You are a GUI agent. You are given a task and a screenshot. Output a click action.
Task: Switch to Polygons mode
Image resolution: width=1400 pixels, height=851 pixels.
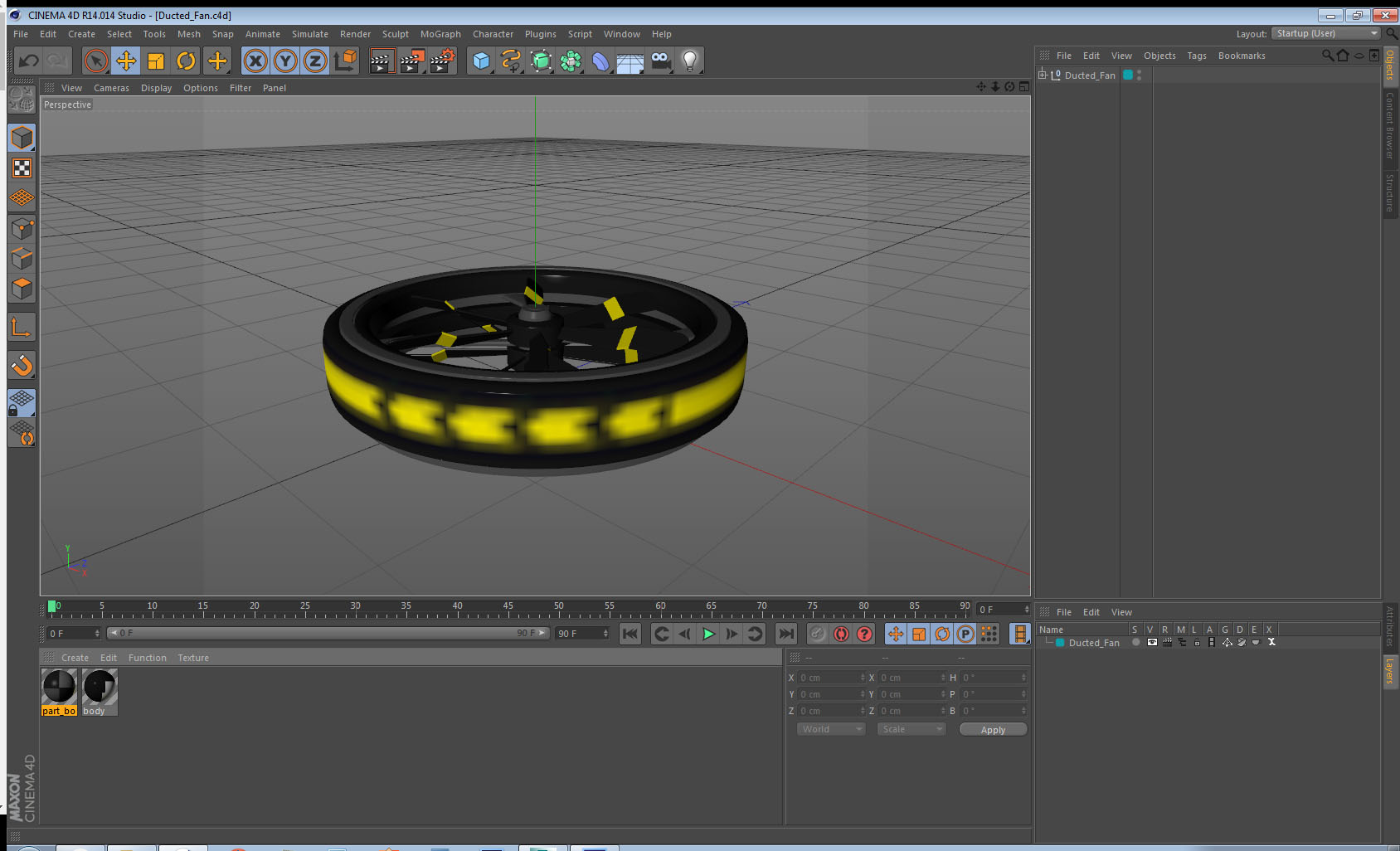tap(22, 289)
